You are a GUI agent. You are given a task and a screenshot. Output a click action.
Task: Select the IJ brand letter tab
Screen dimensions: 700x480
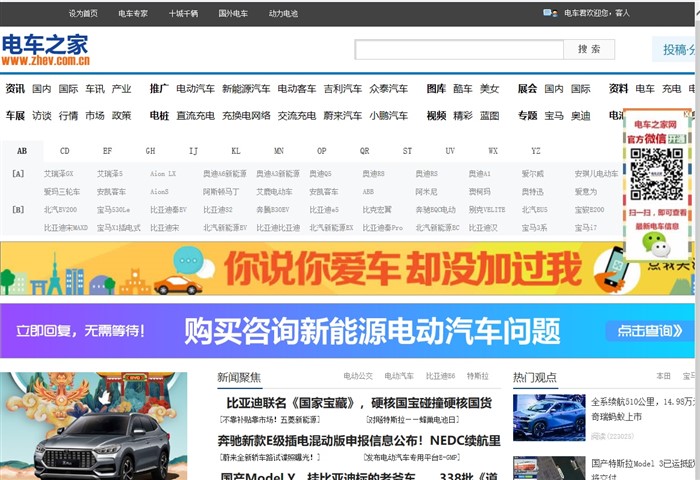193,151
